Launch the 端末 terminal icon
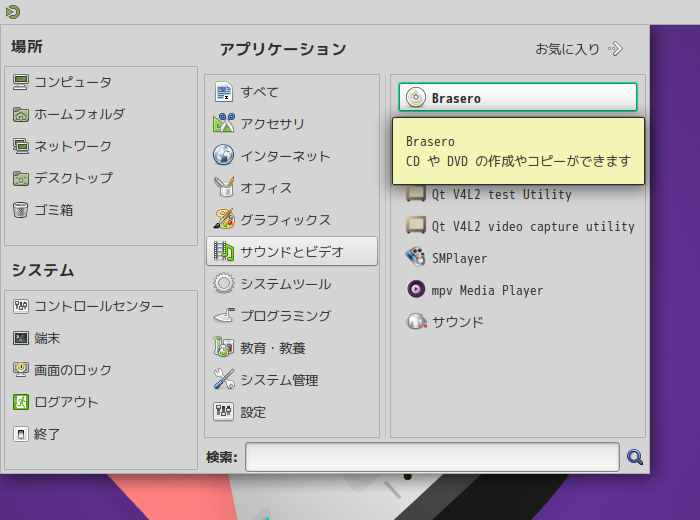The width and height of the screenshot is (700, 520). pos(21,338)
